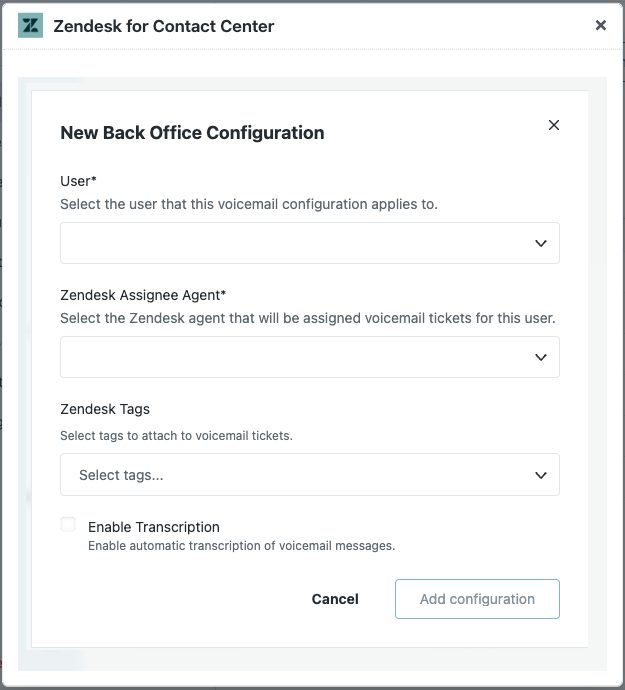Click the automatic transcription helper text

pyautogui.click(x=241, y=546)
